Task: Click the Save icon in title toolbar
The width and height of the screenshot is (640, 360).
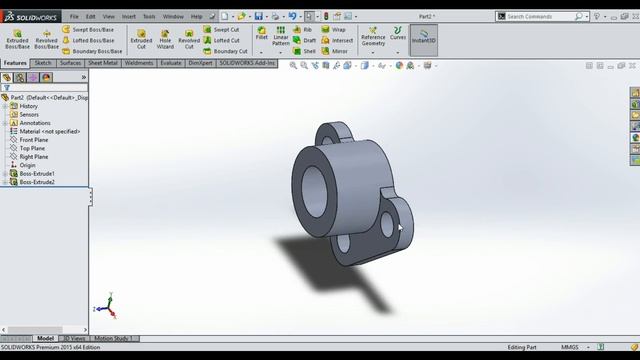Action: (x=258, y=16)
